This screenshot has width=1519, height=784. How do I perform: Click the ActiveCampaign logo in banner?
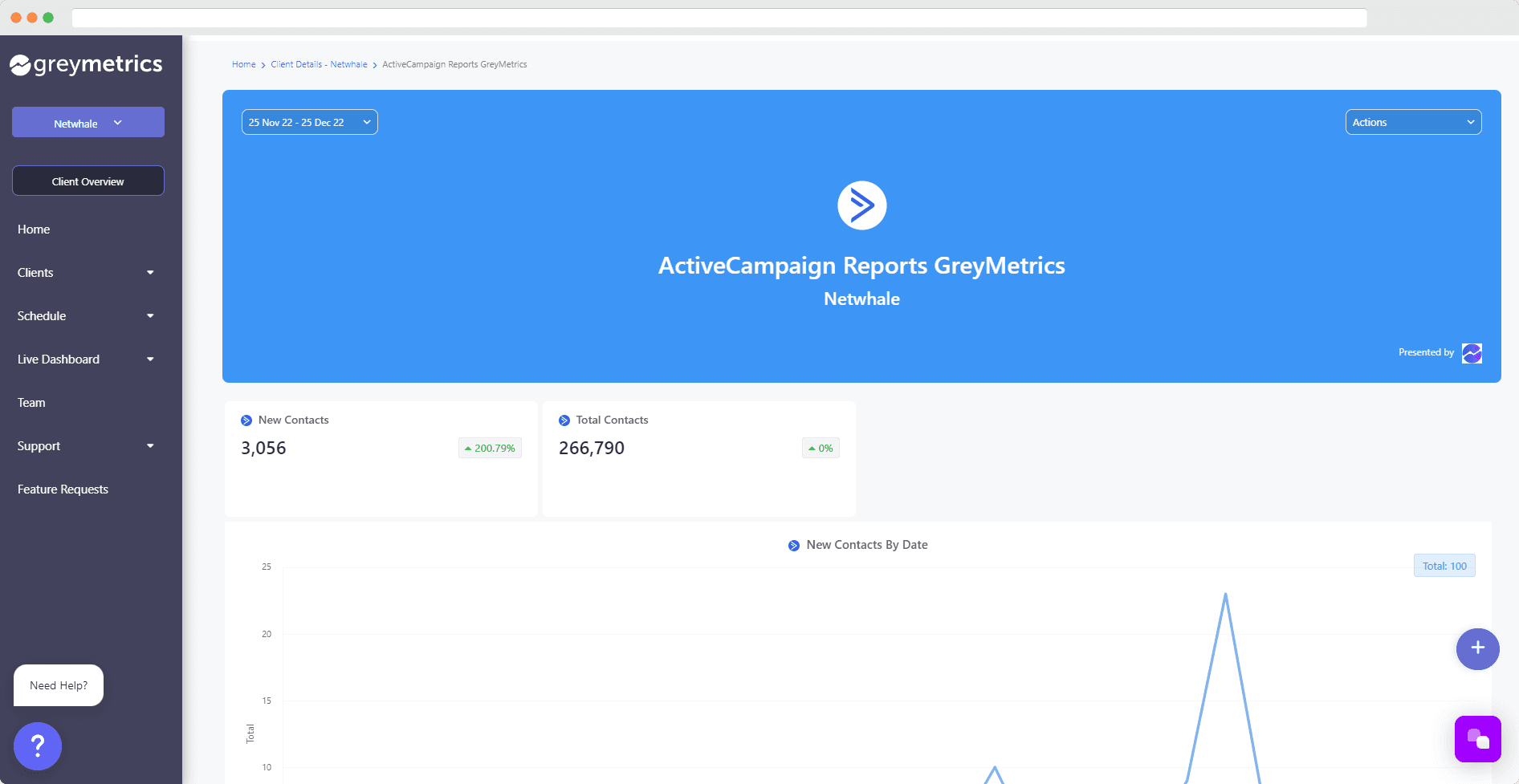coord(861,205)
